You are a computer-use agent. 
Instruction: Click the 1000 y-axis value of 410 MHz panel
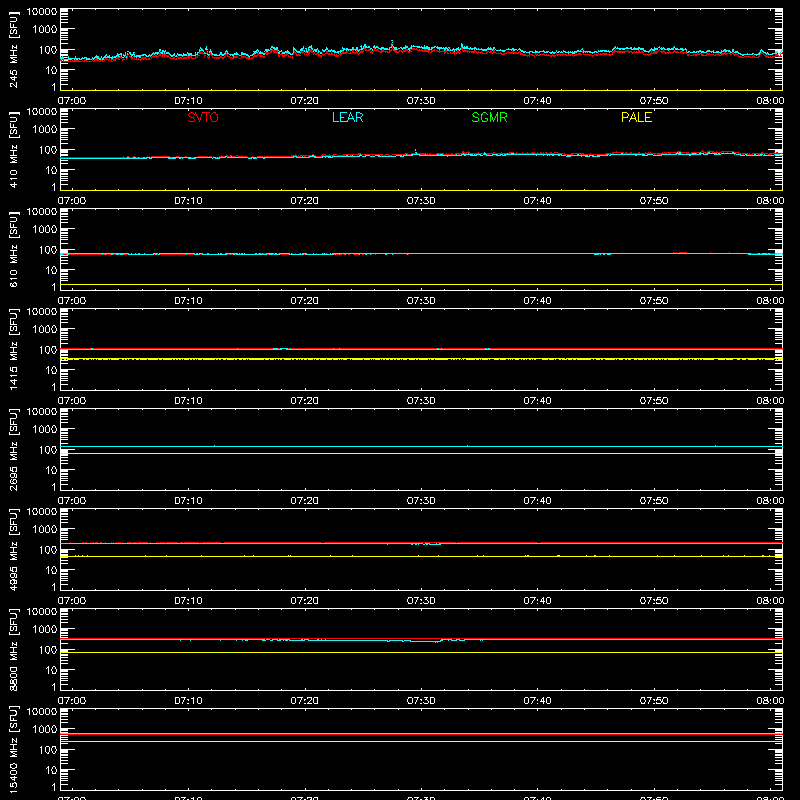(x=45, y=130)
